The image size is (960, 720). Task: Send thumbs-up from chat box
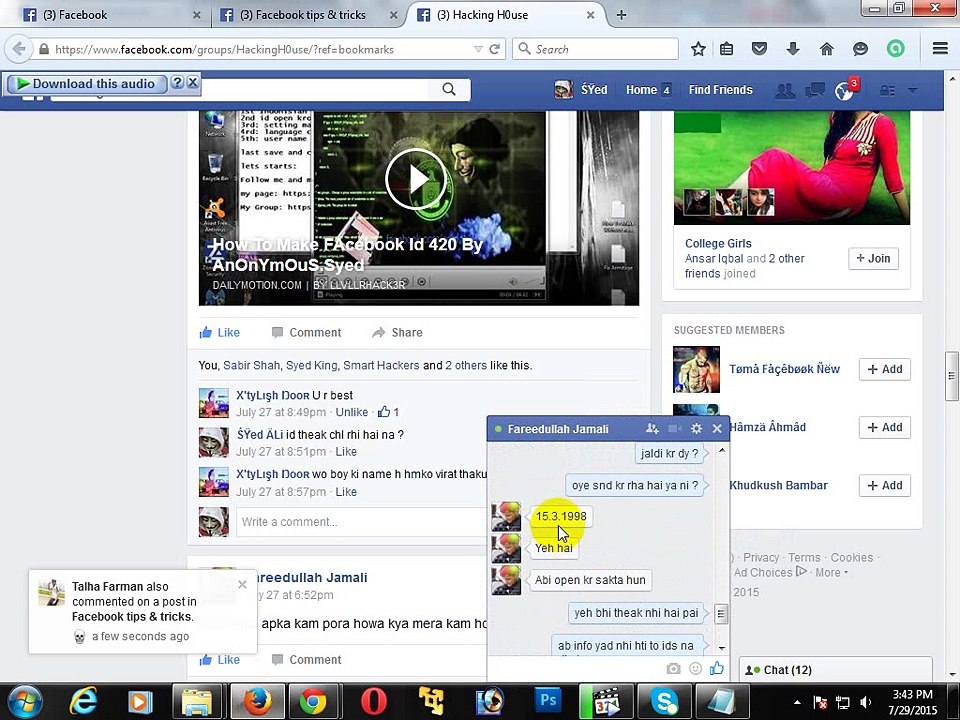coord(716,668)
